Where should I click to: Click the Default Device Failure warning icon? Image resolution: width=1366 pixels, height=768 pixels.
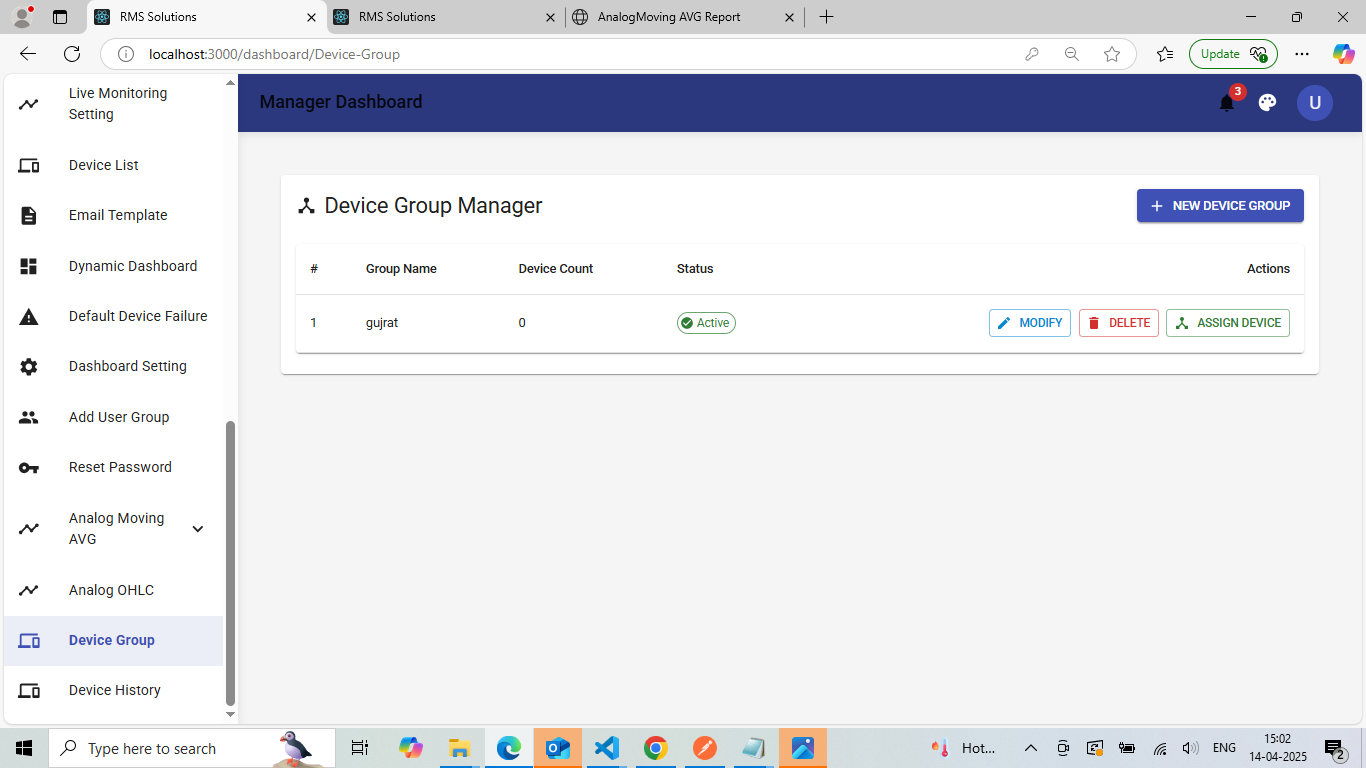29,317
